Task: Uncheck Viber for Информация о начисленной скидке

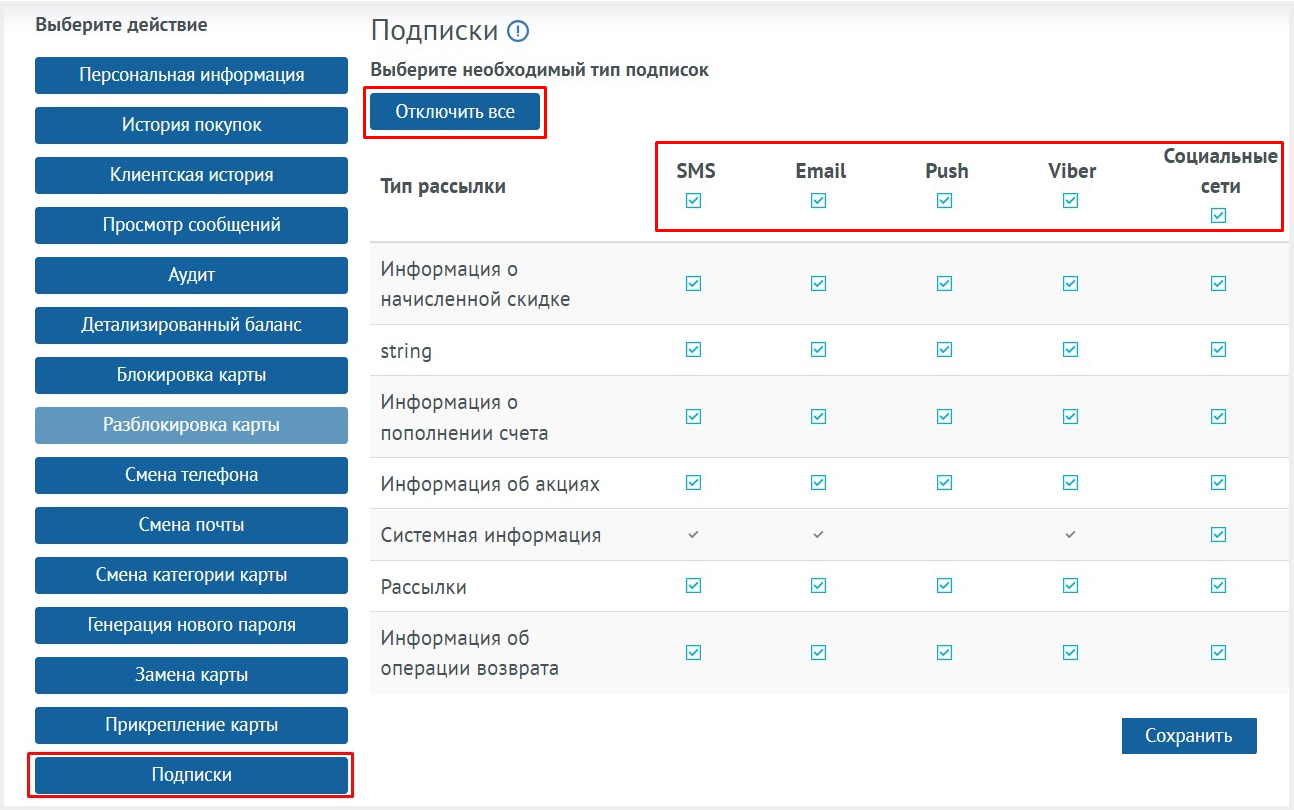Action: point(1071,283)
